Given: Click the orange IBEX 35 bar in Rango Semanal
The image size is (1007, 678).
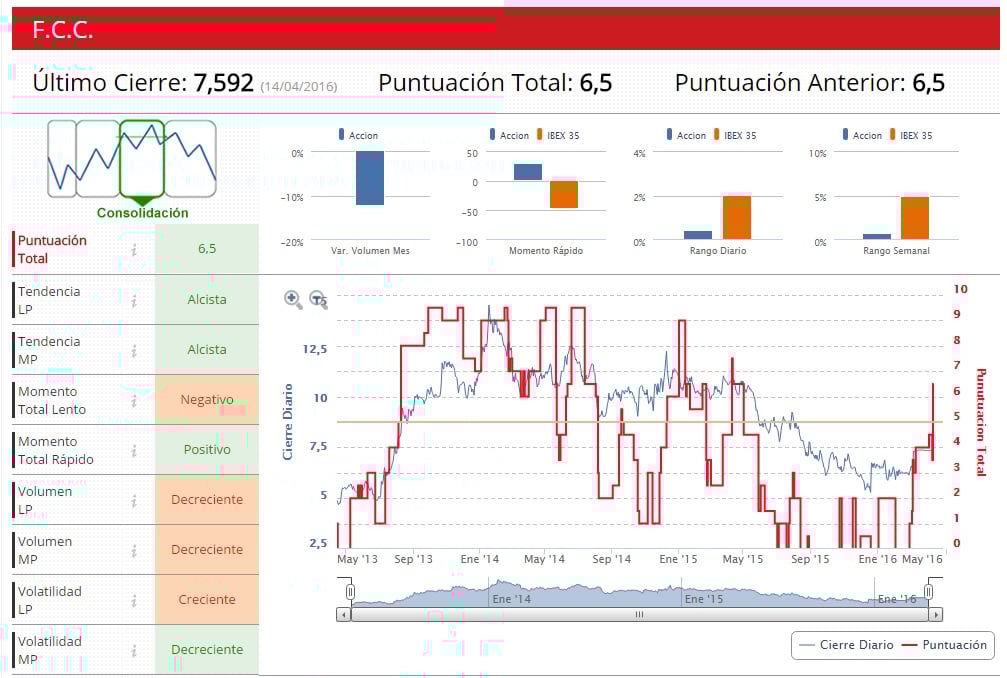Looking at the screenshot, I should (x=915, y=218).
